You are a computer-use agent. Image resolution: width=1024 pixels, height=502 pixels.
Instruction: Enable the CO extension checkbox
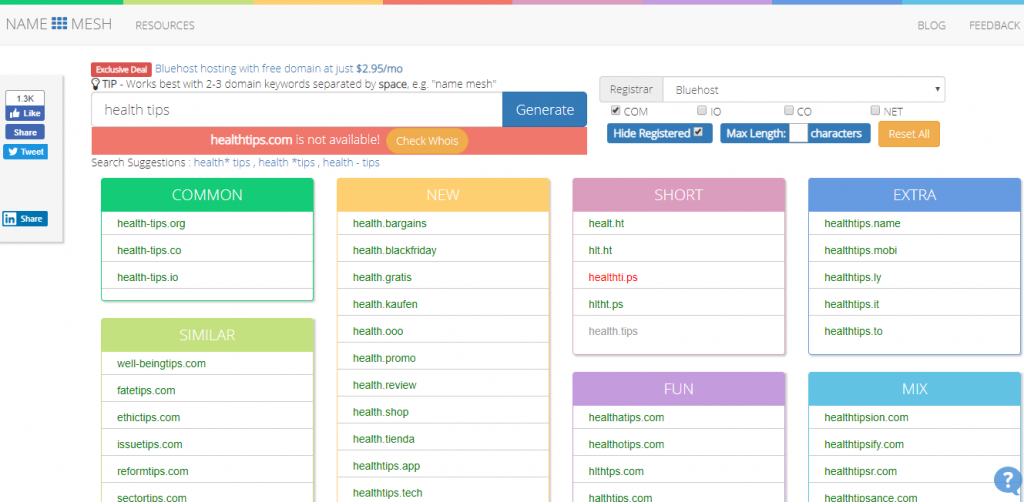(x=789, y=110)
